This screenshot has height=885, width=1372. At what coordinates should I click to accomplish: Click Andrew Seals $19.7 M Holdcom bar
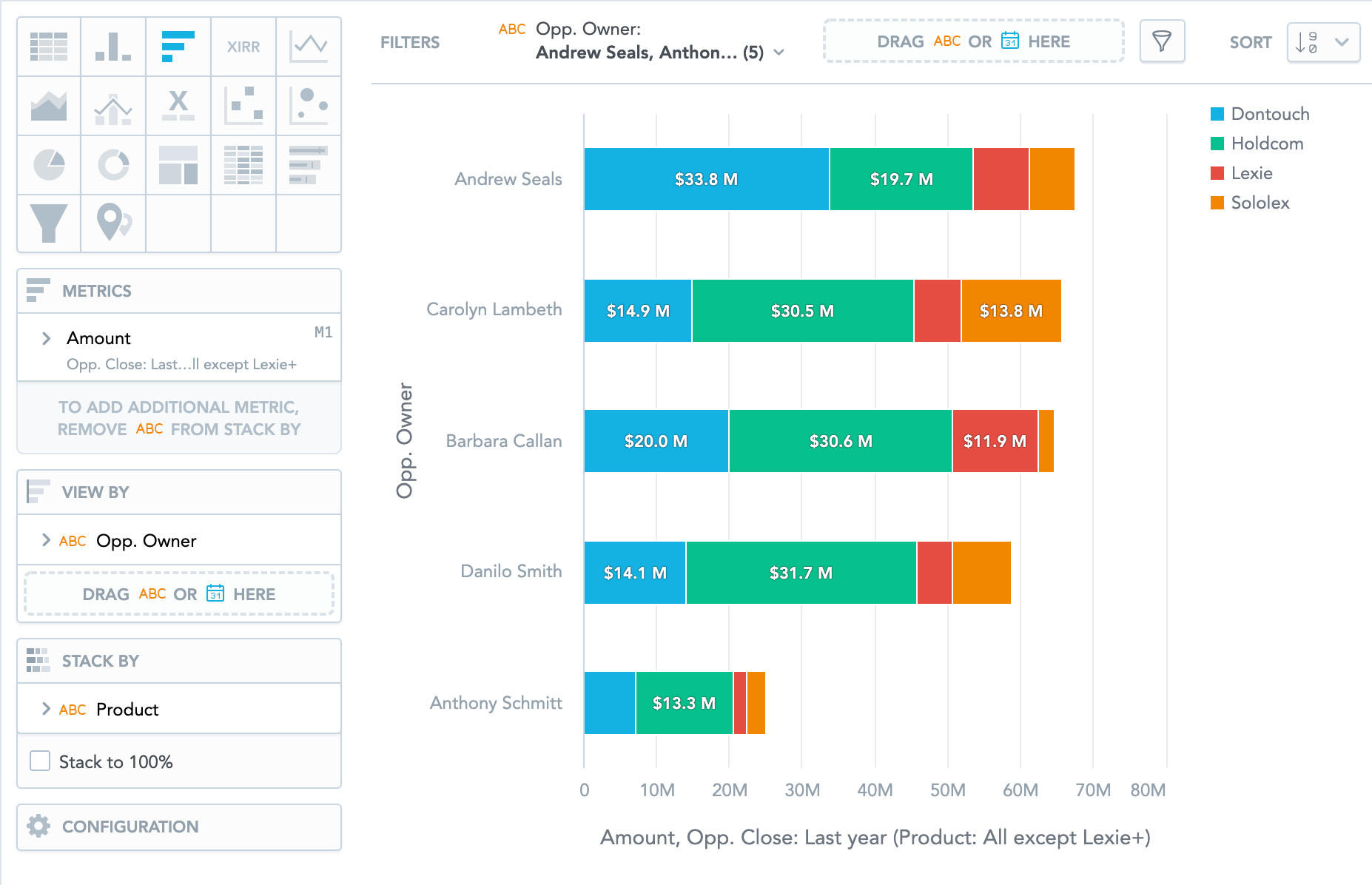[901, 179]
